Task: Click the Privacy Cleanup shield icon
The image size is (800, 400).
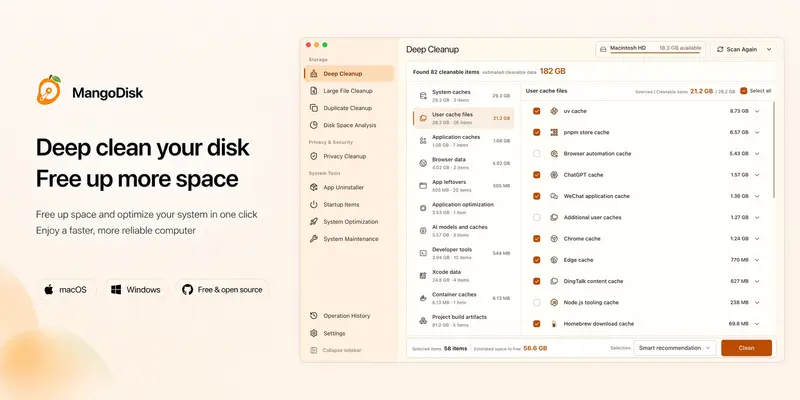Action: 314,156
